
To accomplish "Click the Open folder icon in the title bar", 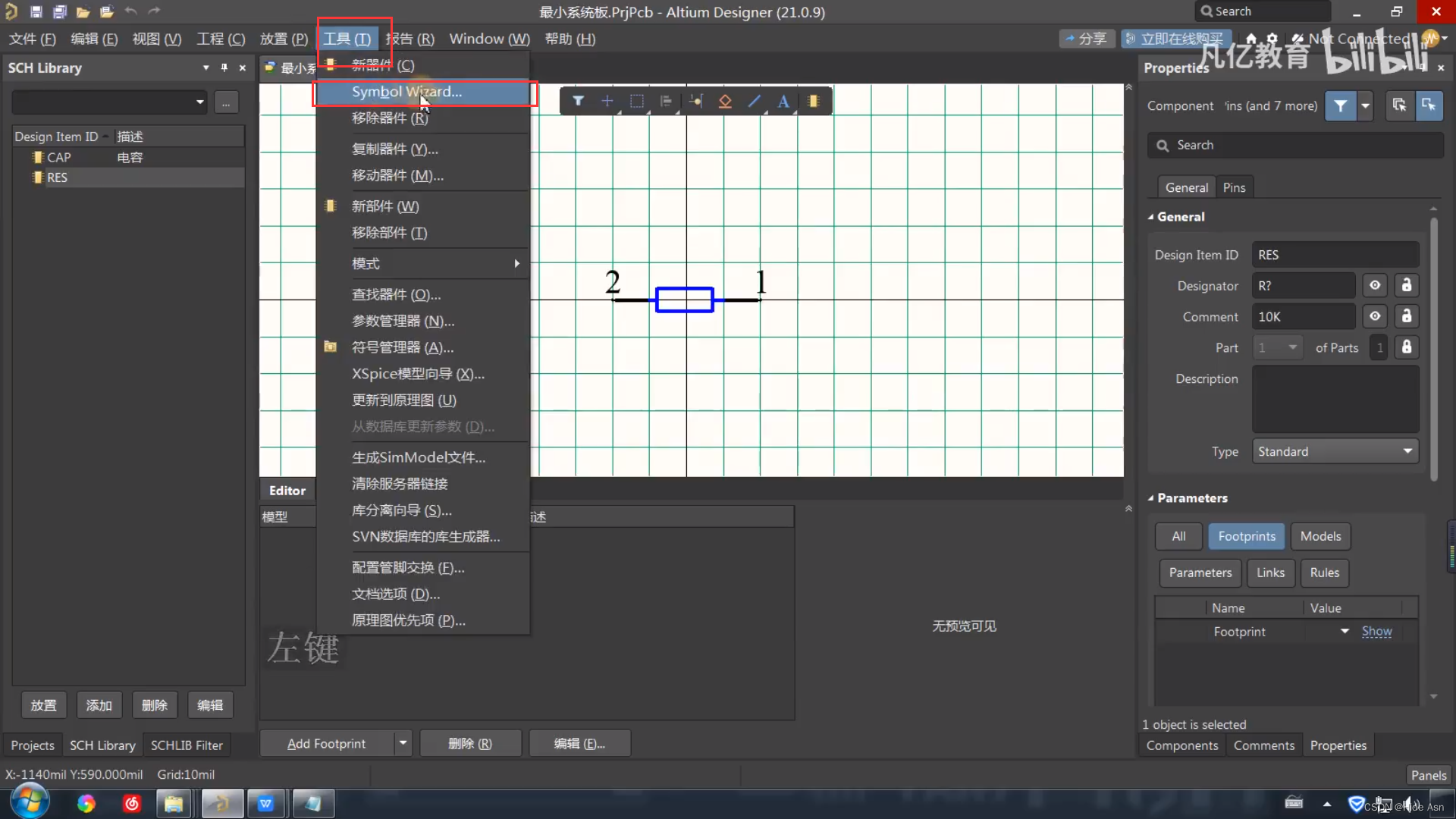I will tap(83, 11).
